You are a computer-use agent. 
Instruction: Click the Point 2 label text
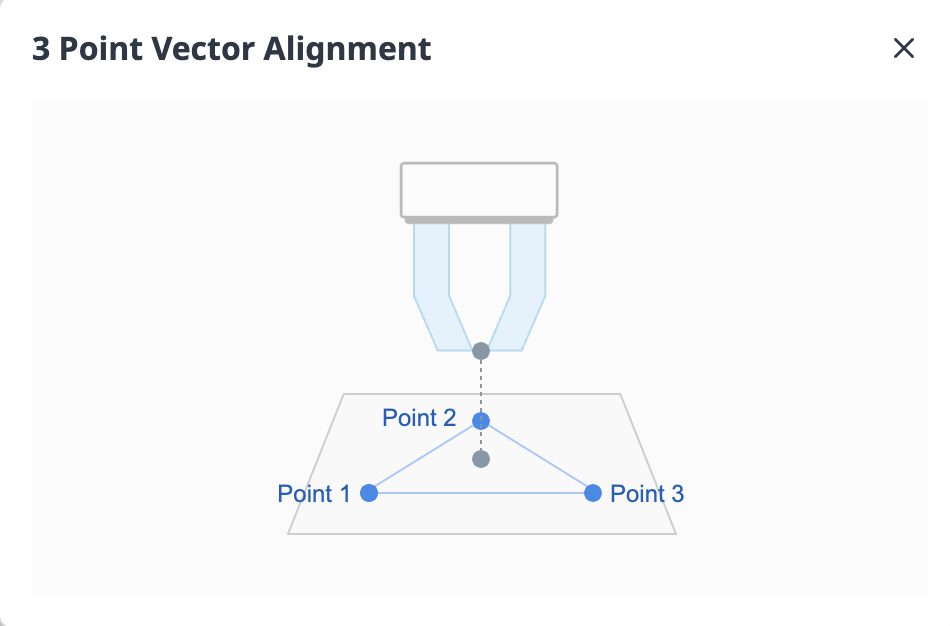point(419,418)
